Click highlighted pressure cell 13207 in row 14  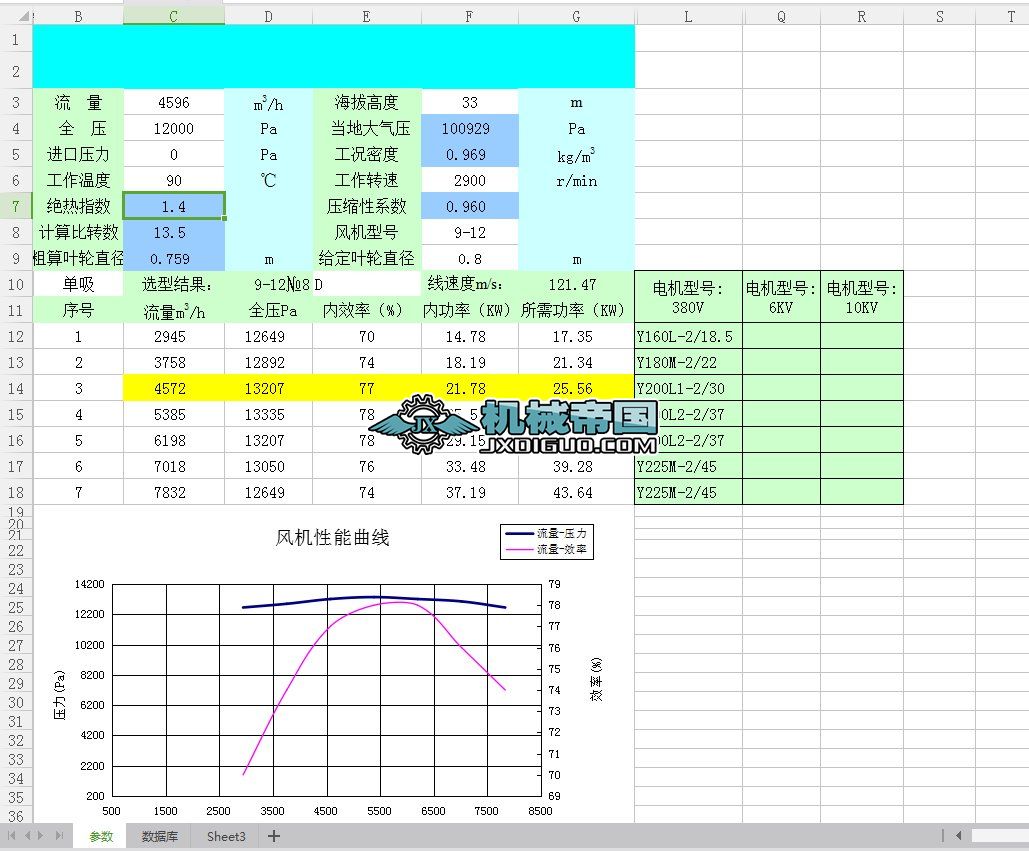tap(268, 388)
